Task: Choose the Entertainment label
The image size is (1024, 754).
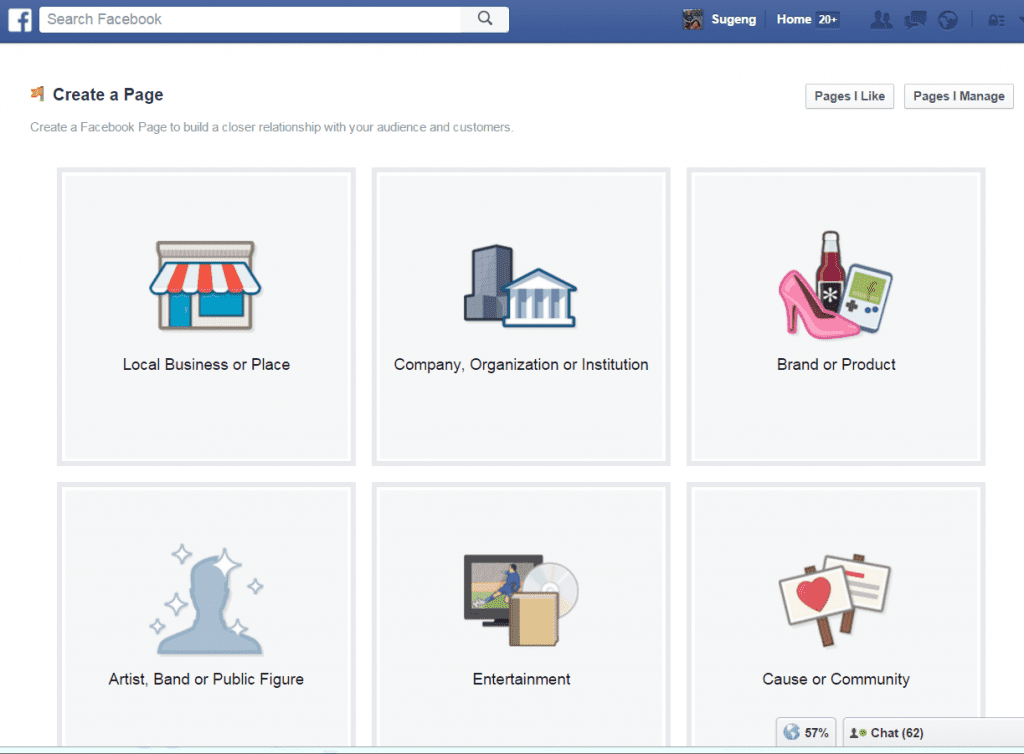Action: pos(521,679)
